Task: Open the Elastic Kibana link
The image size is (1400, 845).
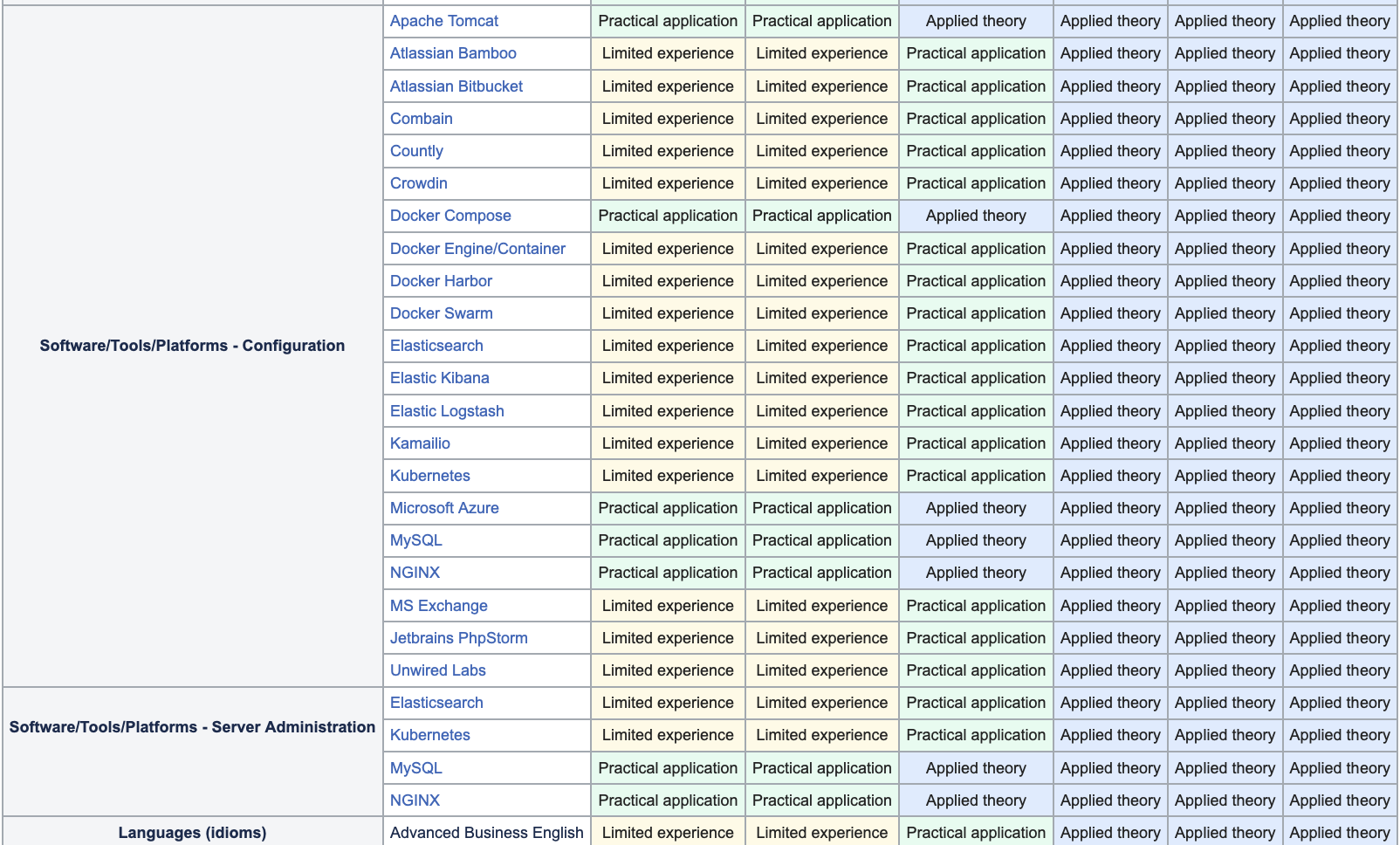Action: [439, 378]
